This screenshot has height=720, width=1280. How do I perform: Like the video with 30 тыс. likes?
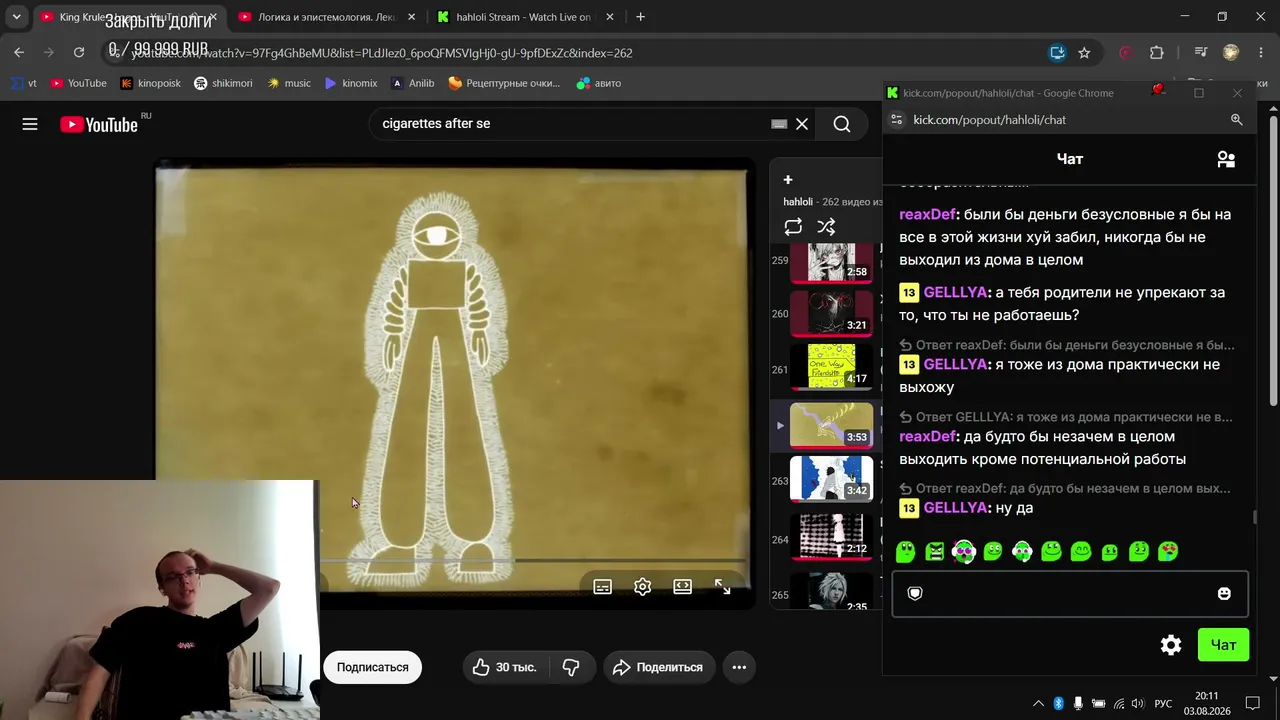click(x=504, y=667)
